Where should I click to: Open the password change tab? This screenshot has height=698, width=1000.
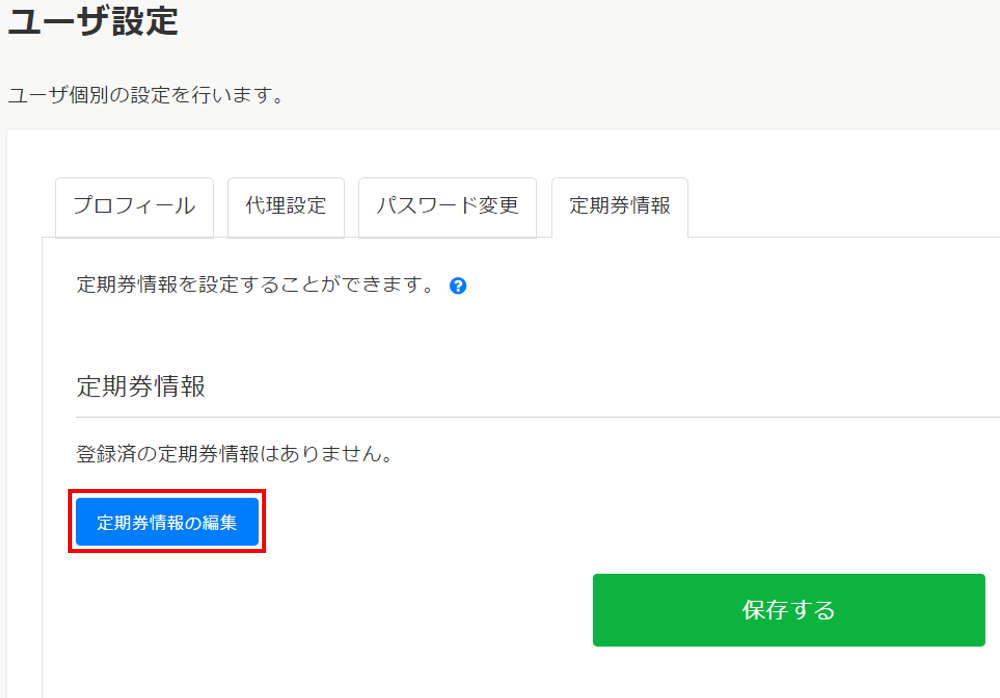pos(447,207)
